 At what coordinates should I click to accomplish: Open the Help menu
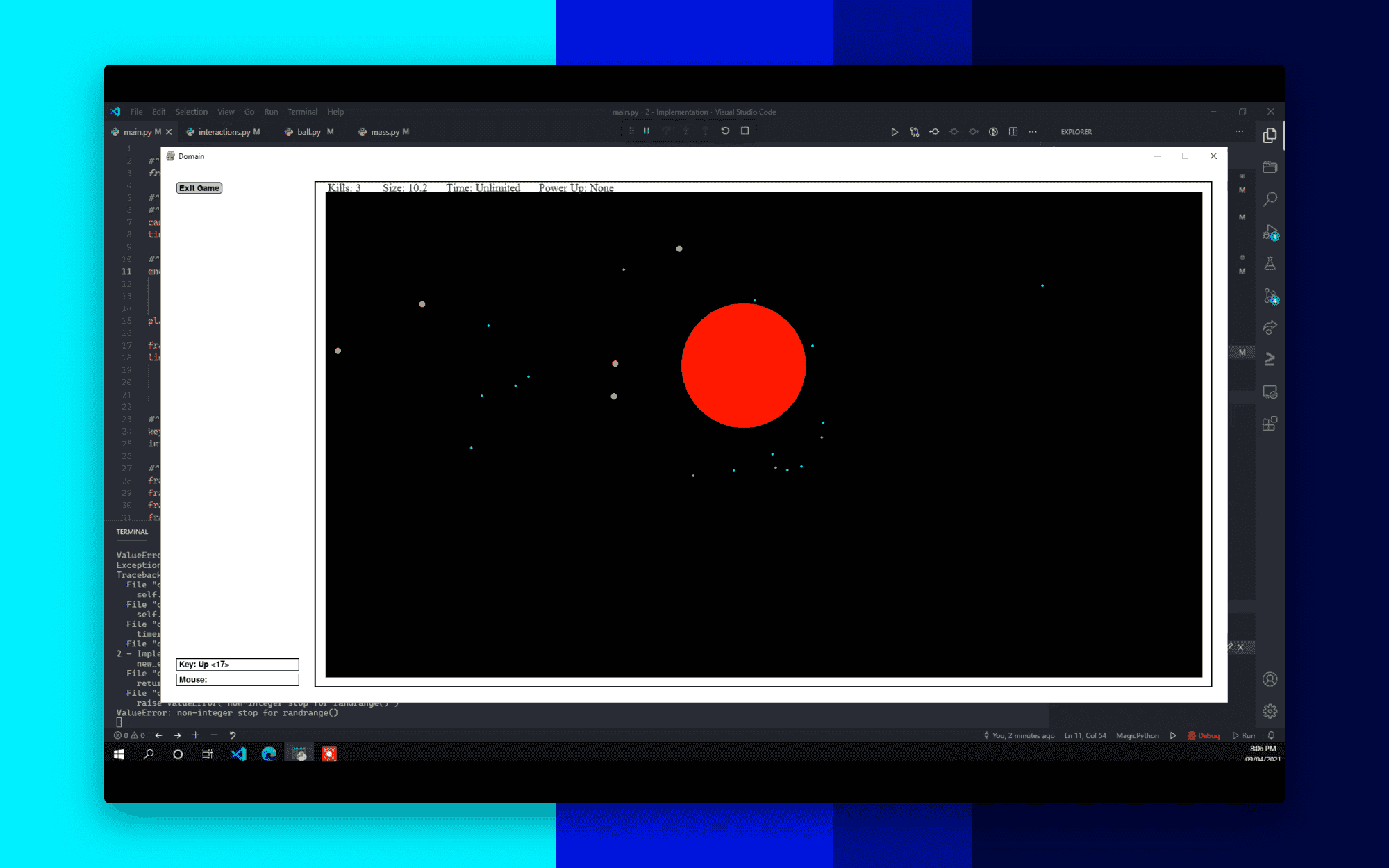[x=335, y=112]
